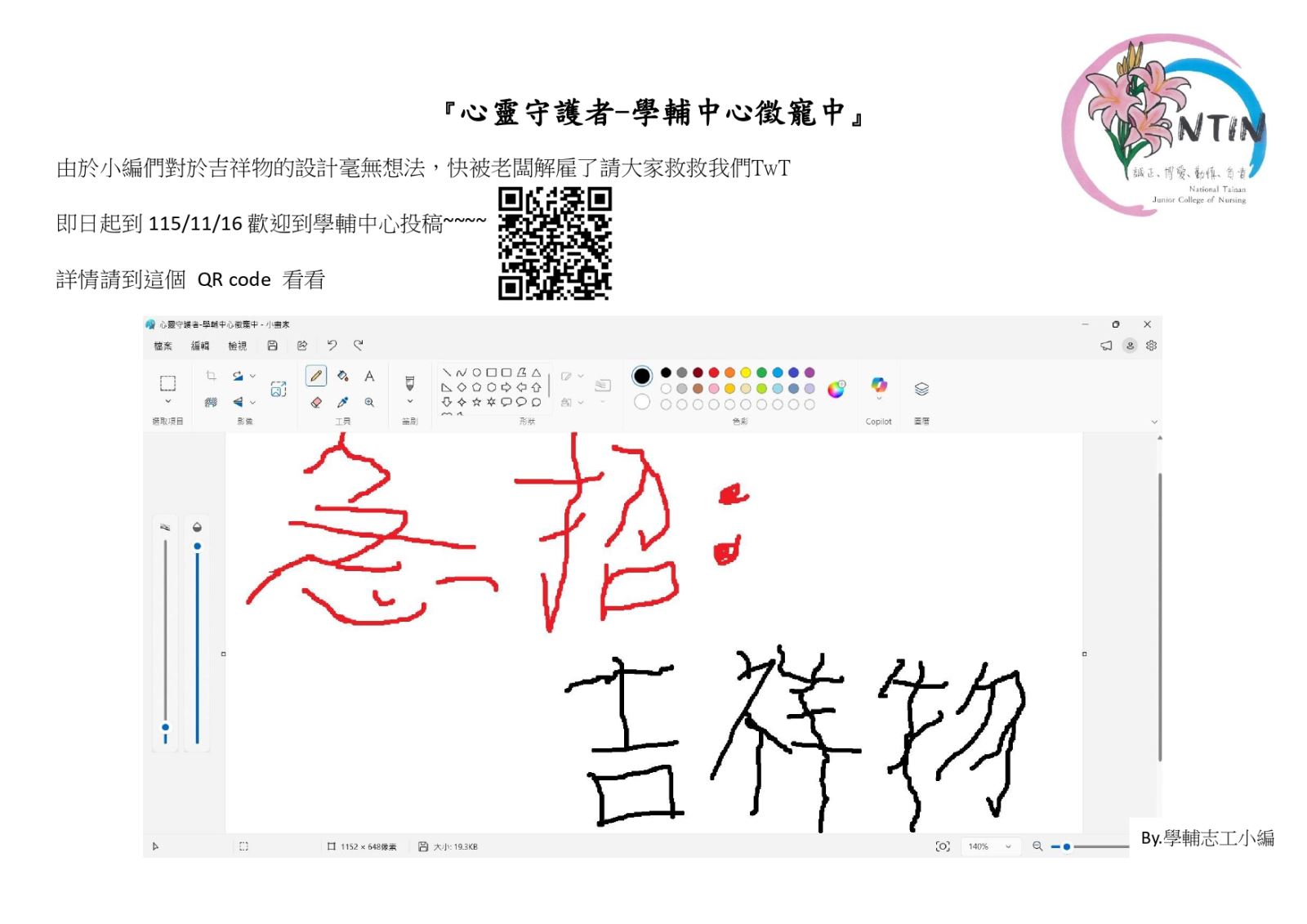Expand the Selection tool dropdown arrow
This screenshot has width=1307, height=924.
168,402
